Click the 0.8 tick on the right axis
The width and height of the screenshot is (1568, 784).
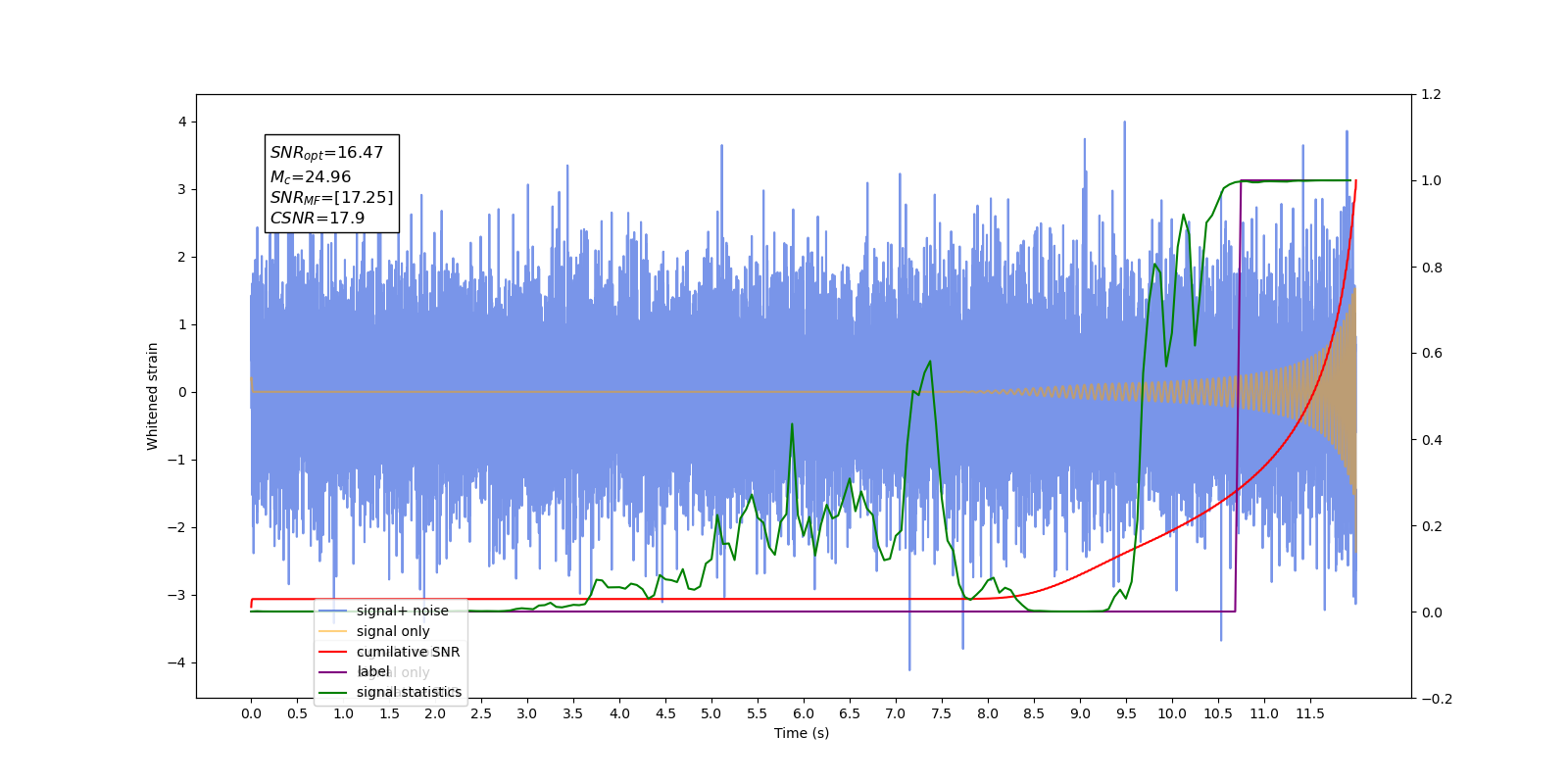tap(1432, 267)
